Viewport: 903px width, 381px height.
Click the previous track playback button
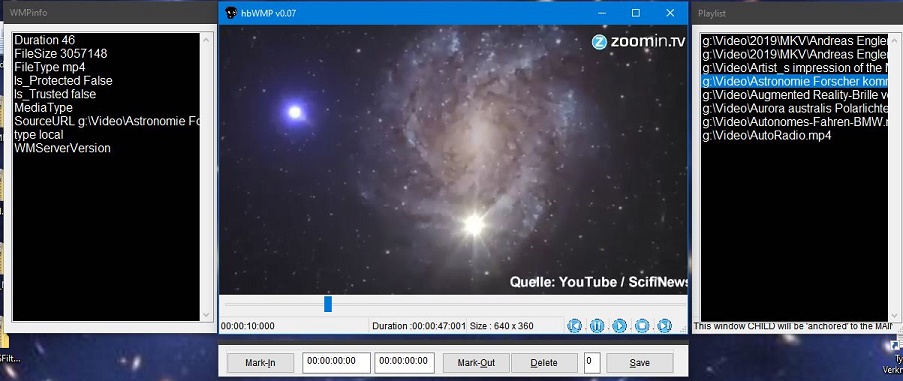574,326
